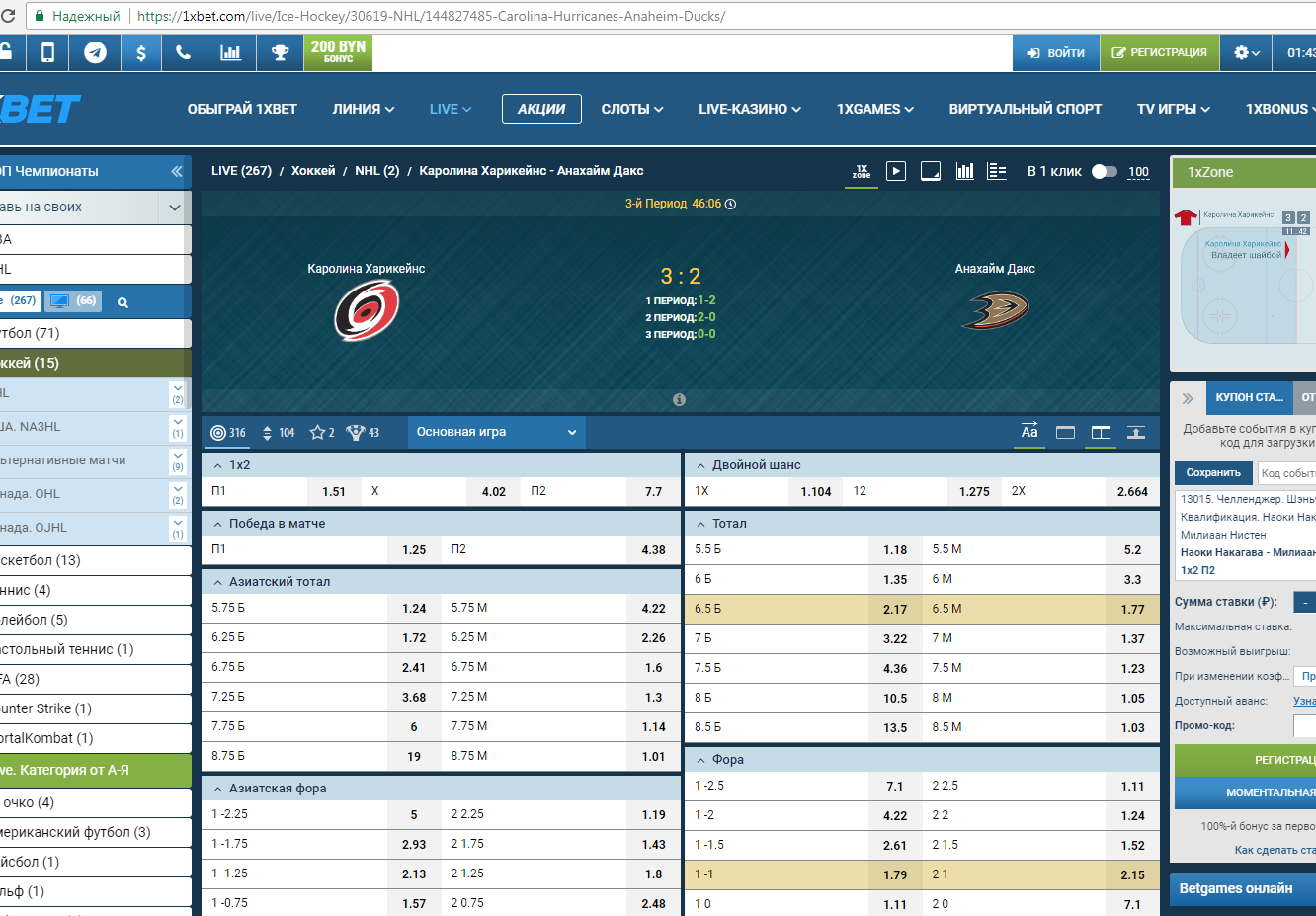Open ОБЫГРАЙ 1ХBET menu item
The image size is (1316, 916).
tap(242, 109)
